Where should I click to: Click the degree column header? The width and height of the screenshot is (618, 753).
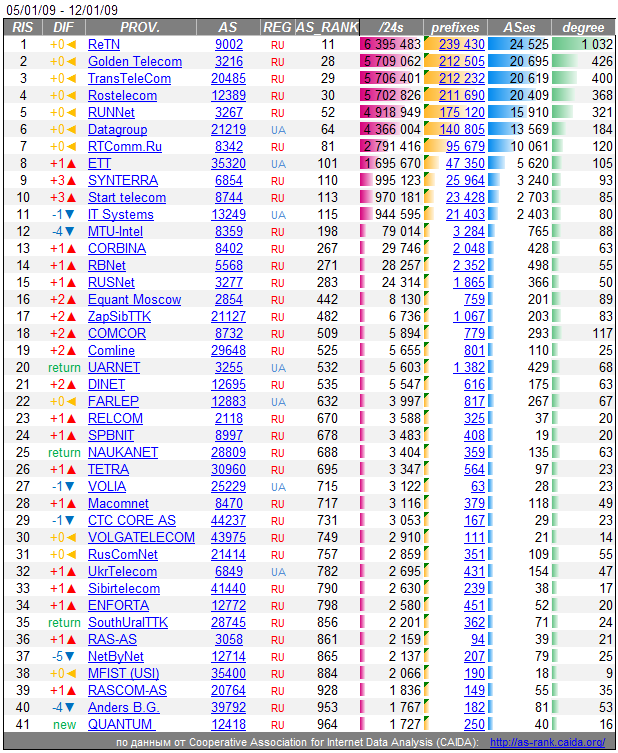(583, 27)
